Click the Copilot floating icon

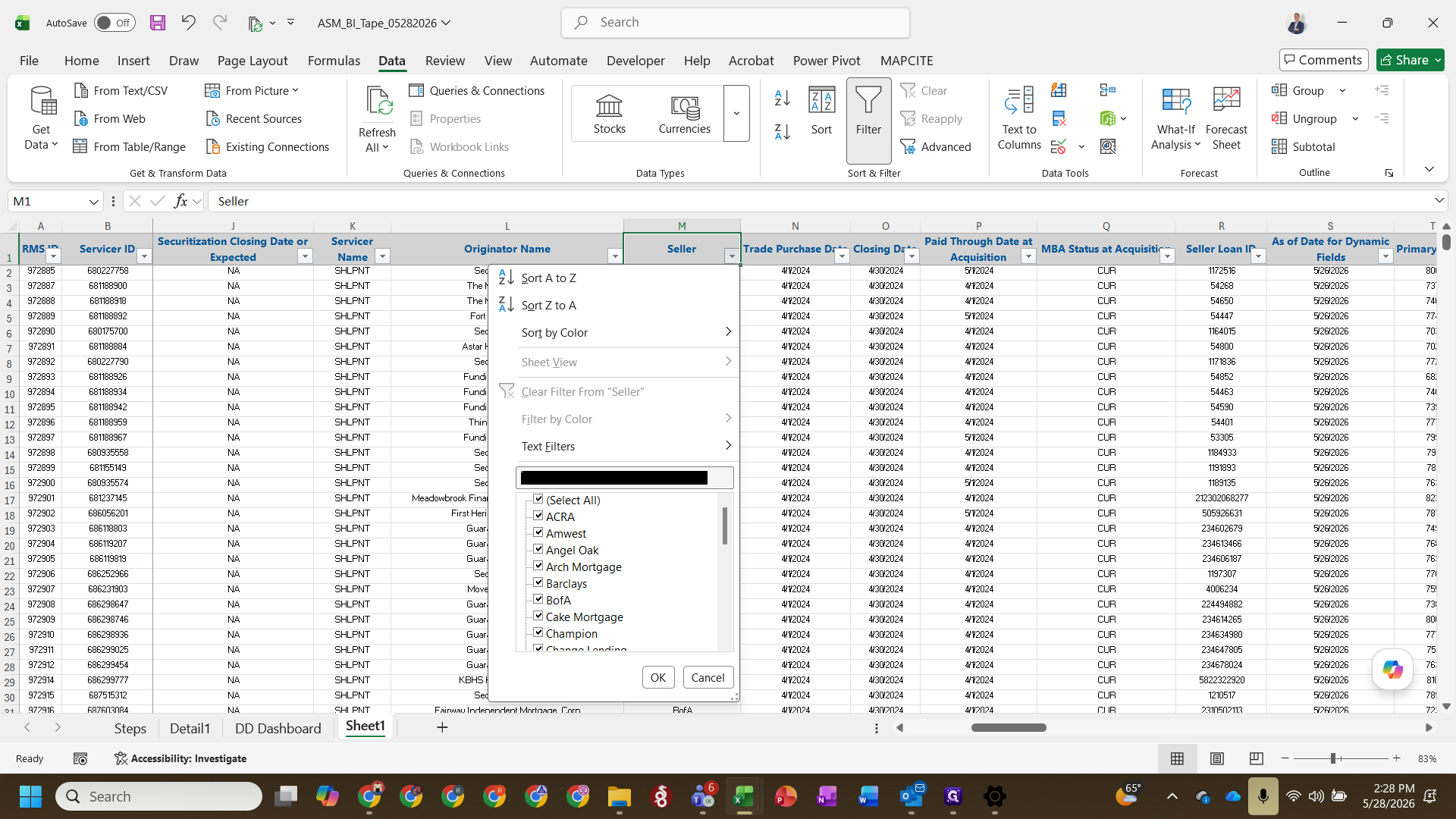point(1392,670)
